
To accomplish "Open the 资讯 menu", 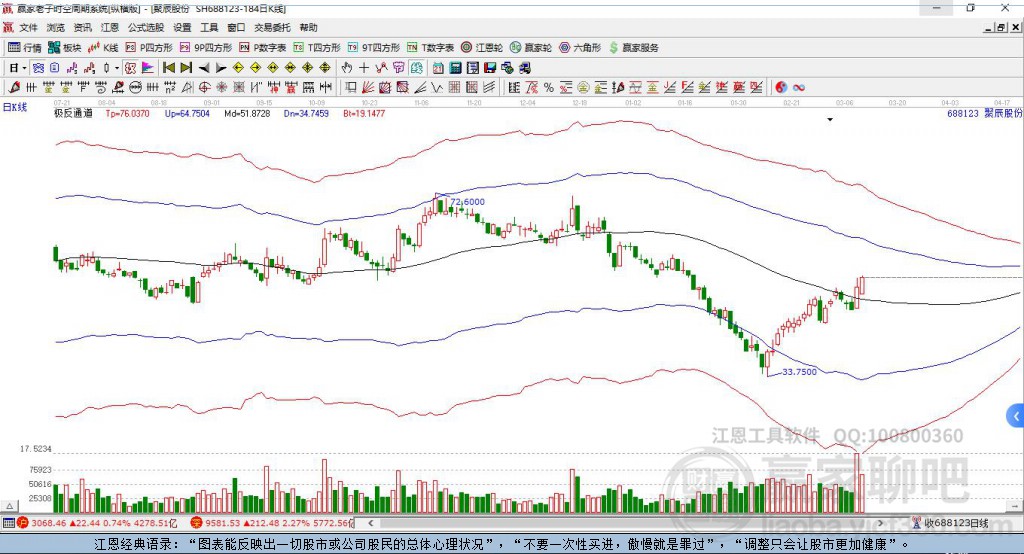I will (x=82, y=27).
